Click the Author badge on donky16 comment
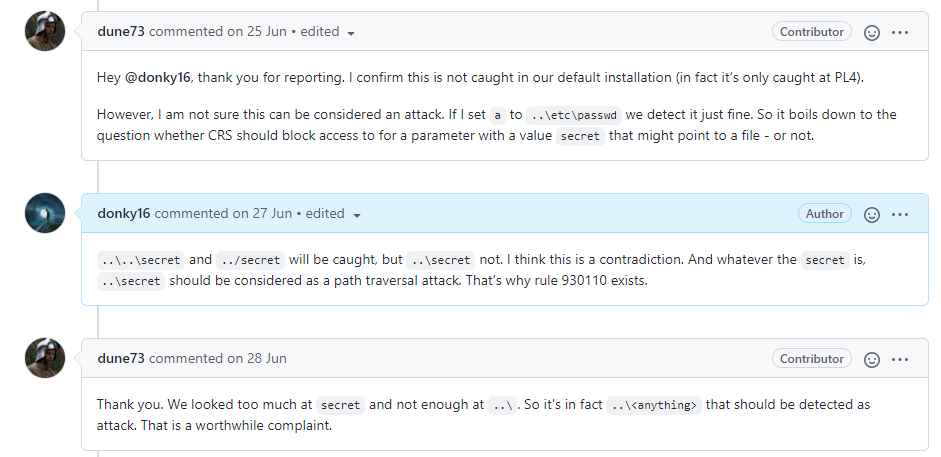Screen dimensions: 941x457 click(824, 214)
